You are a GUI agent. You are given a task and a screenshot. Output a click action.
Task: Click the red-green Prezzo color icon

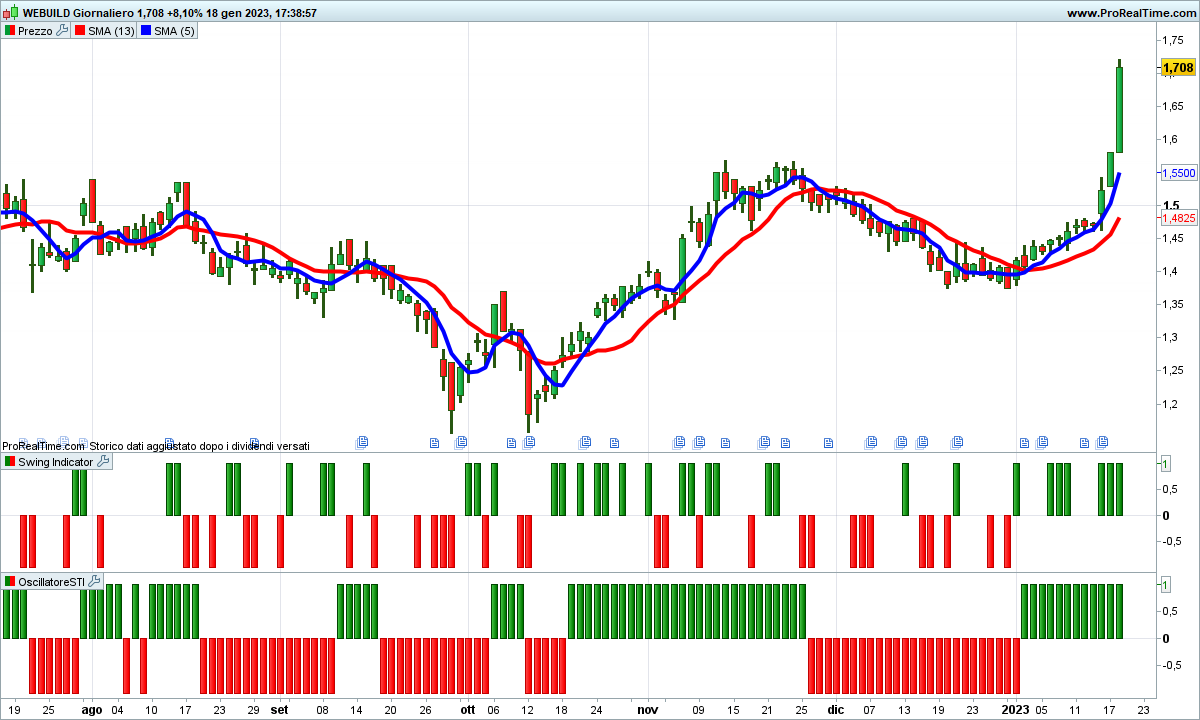[x=10, y=31]
